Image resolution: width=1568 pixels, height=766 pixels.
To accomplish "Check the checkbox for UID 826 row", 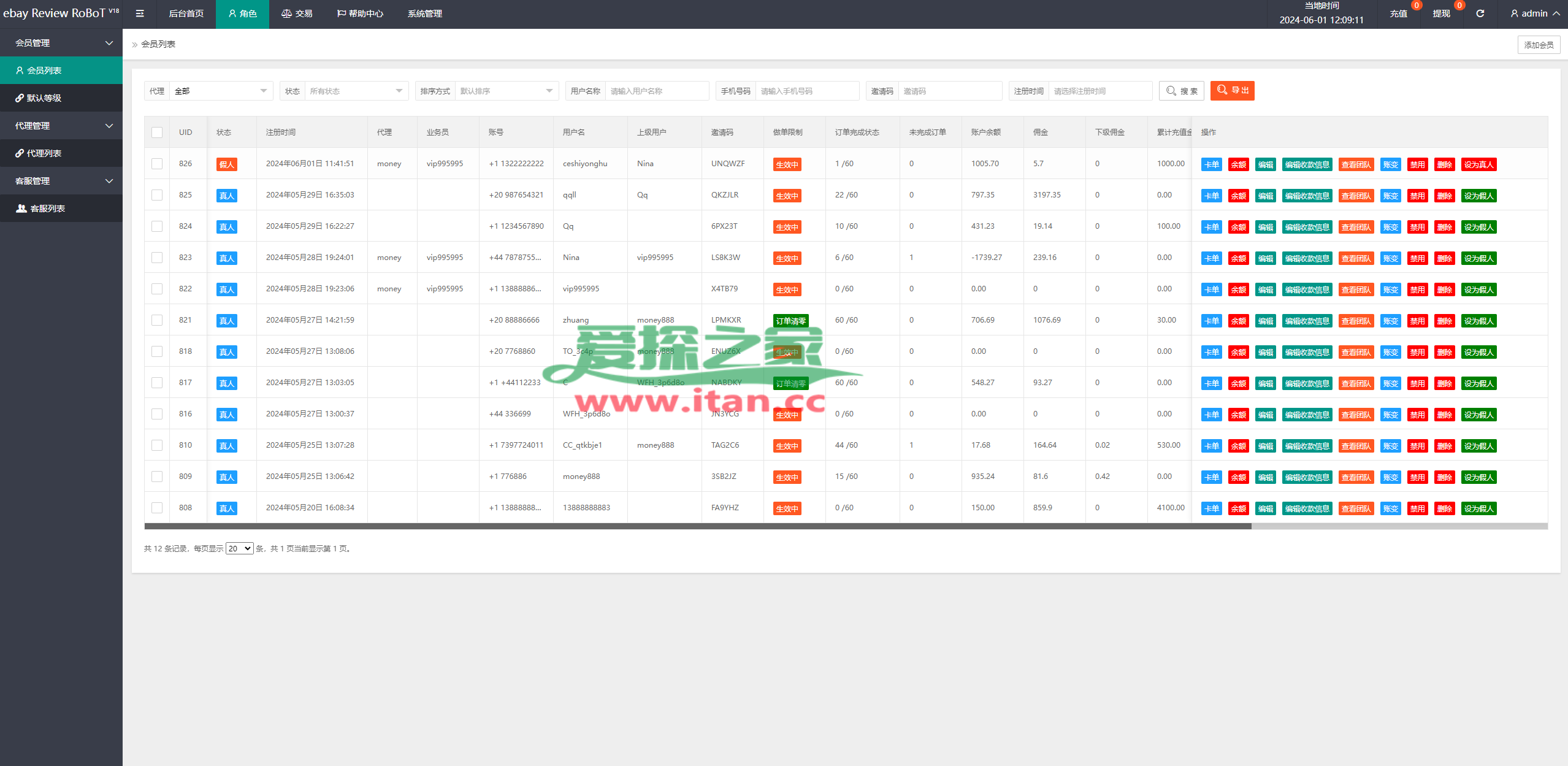I will 157,164.
